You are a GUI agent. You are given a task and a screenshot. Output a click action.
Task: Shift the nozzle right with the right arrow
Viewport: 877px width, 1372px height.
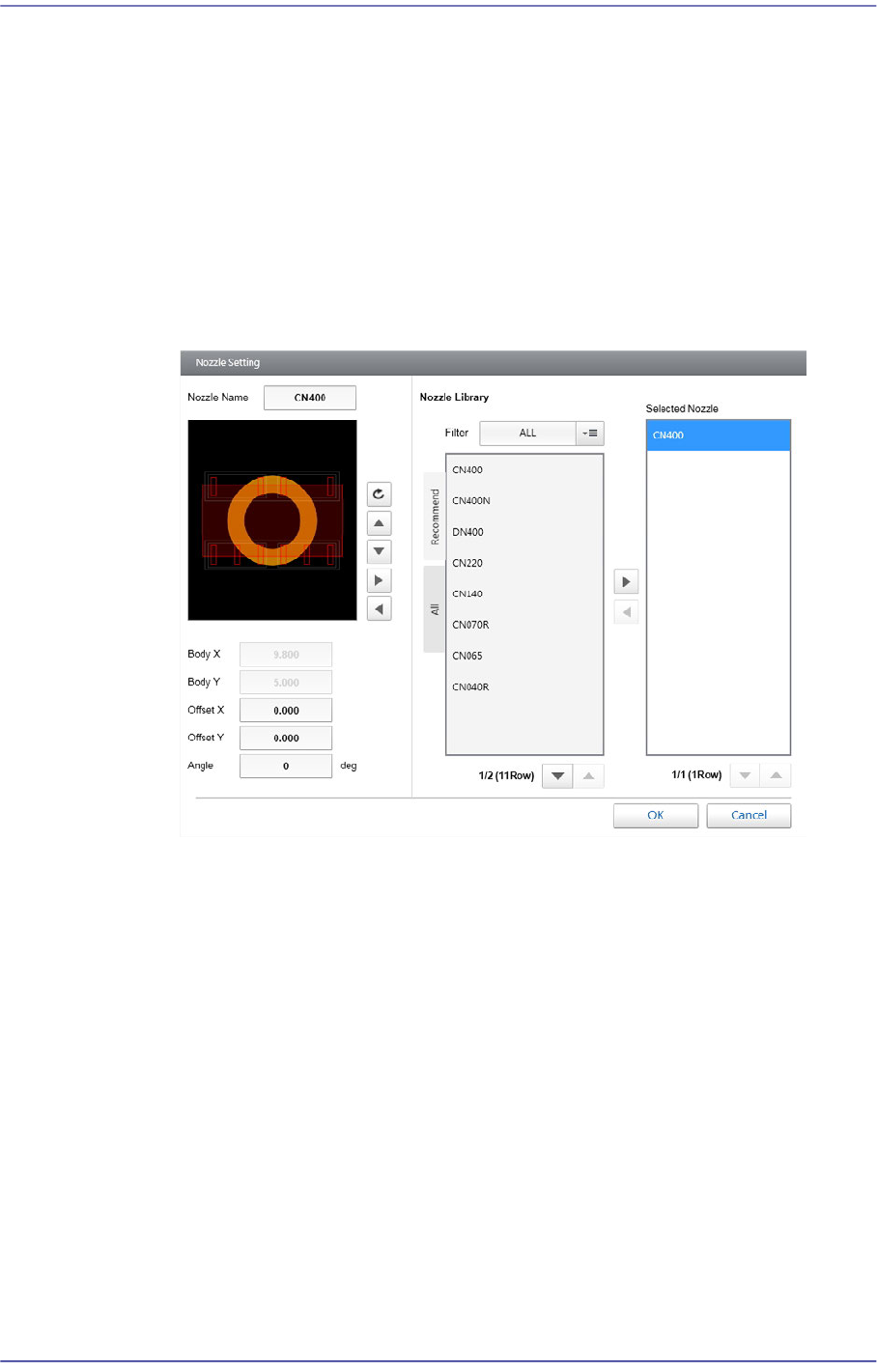coord(379,580)
